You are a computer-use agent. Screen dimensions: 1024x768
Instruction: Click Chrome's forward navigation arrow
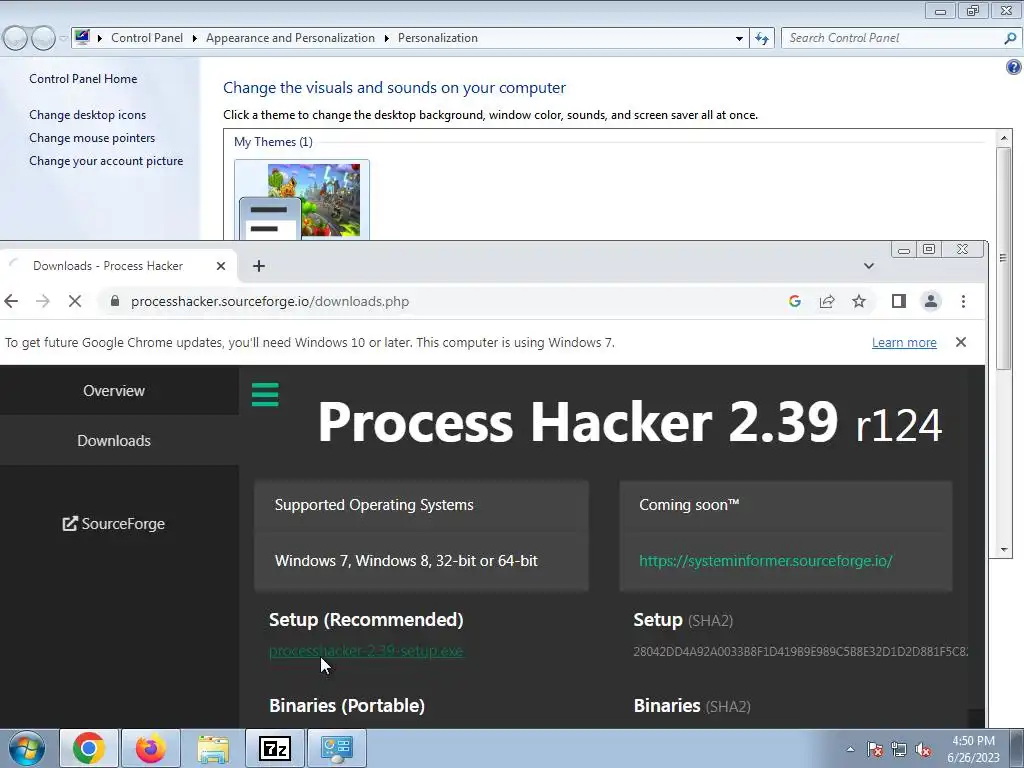tap(42, 301)
